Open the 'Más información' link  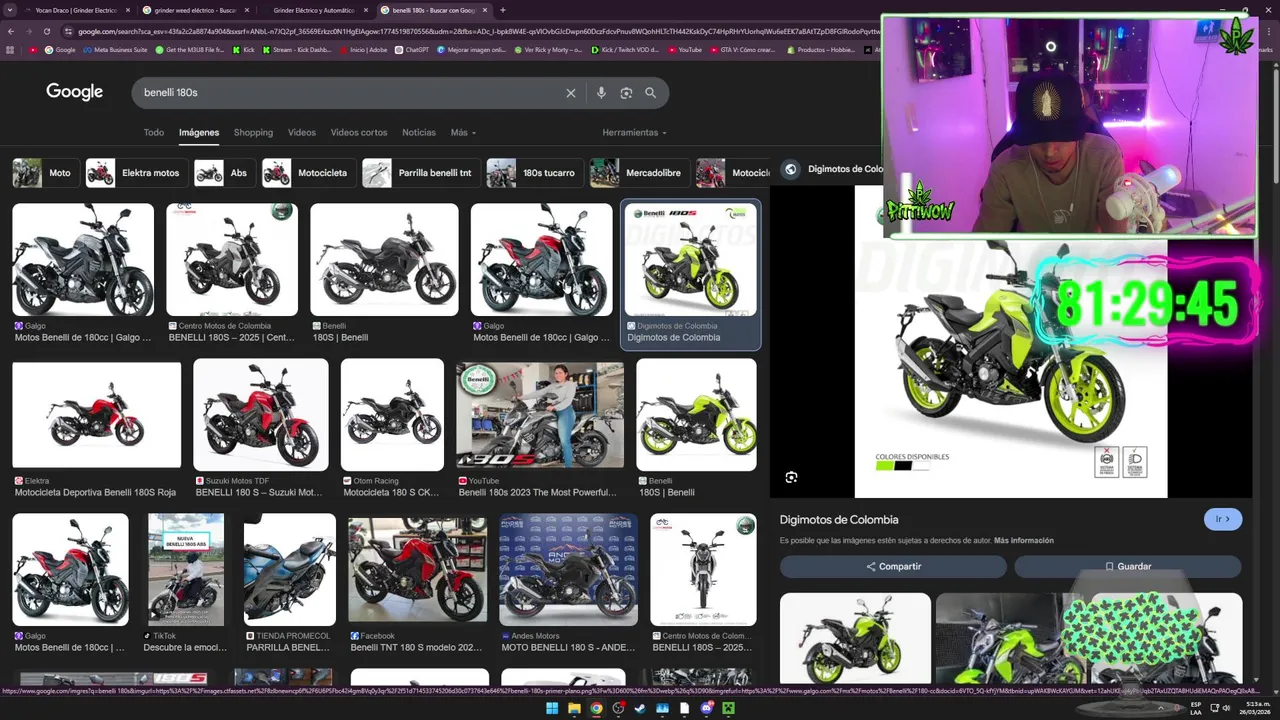1024,541
